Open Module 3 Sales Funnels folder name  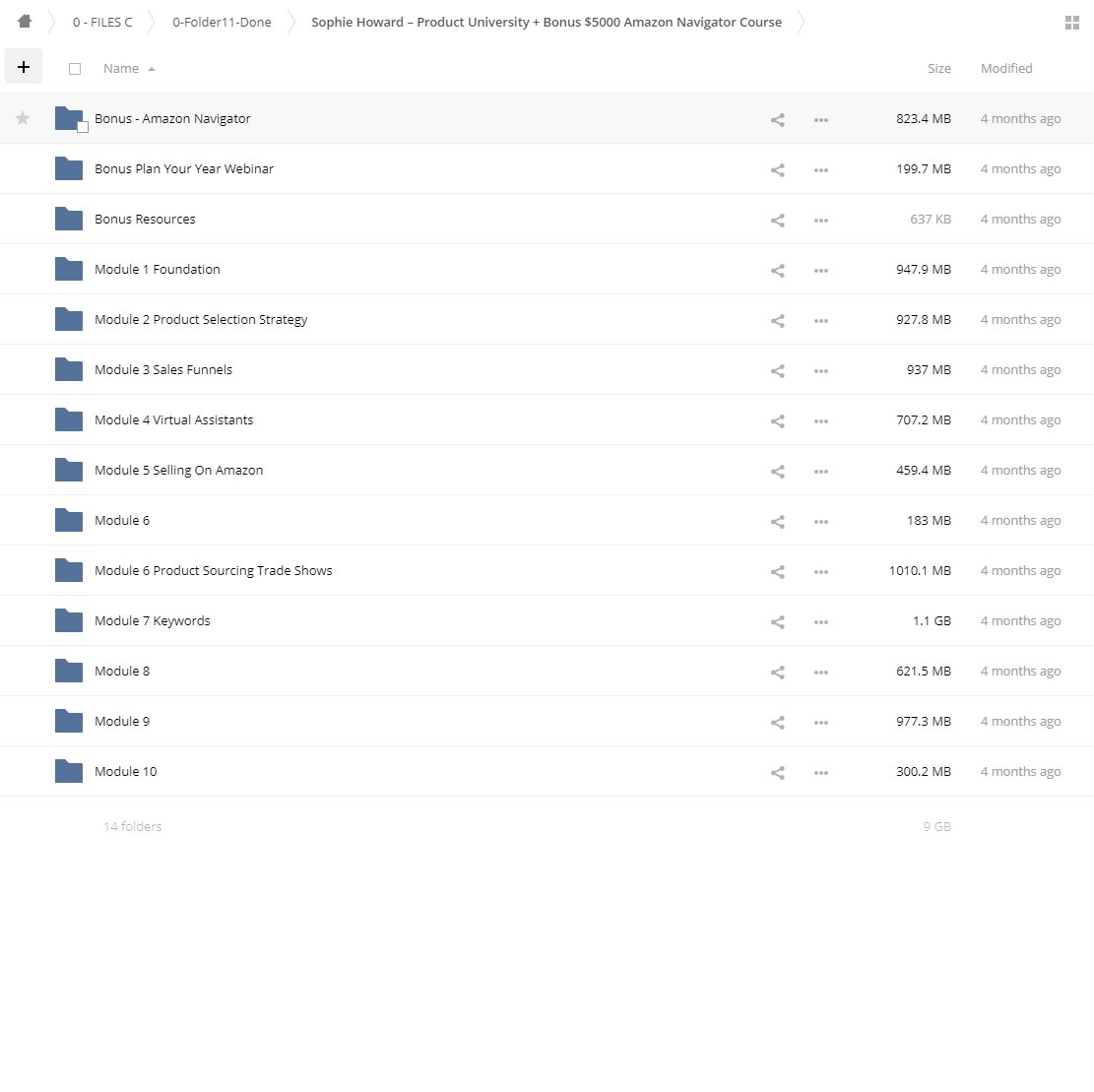tap(163, 370)
